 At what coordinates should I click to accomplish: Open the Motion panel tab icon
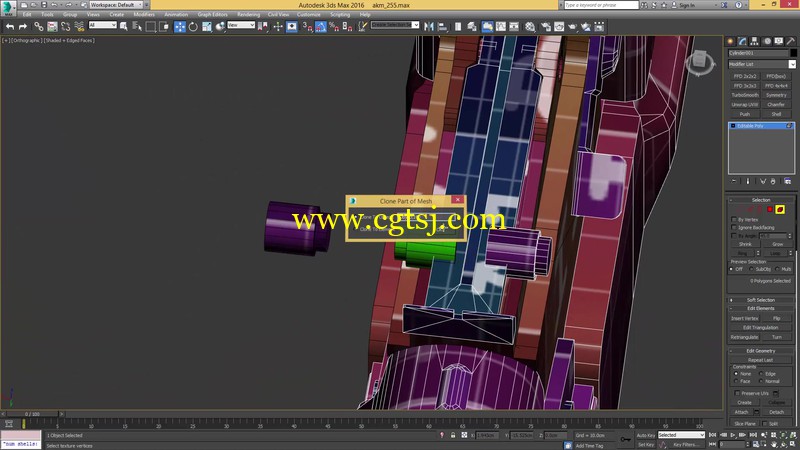[x=767, y=41]
